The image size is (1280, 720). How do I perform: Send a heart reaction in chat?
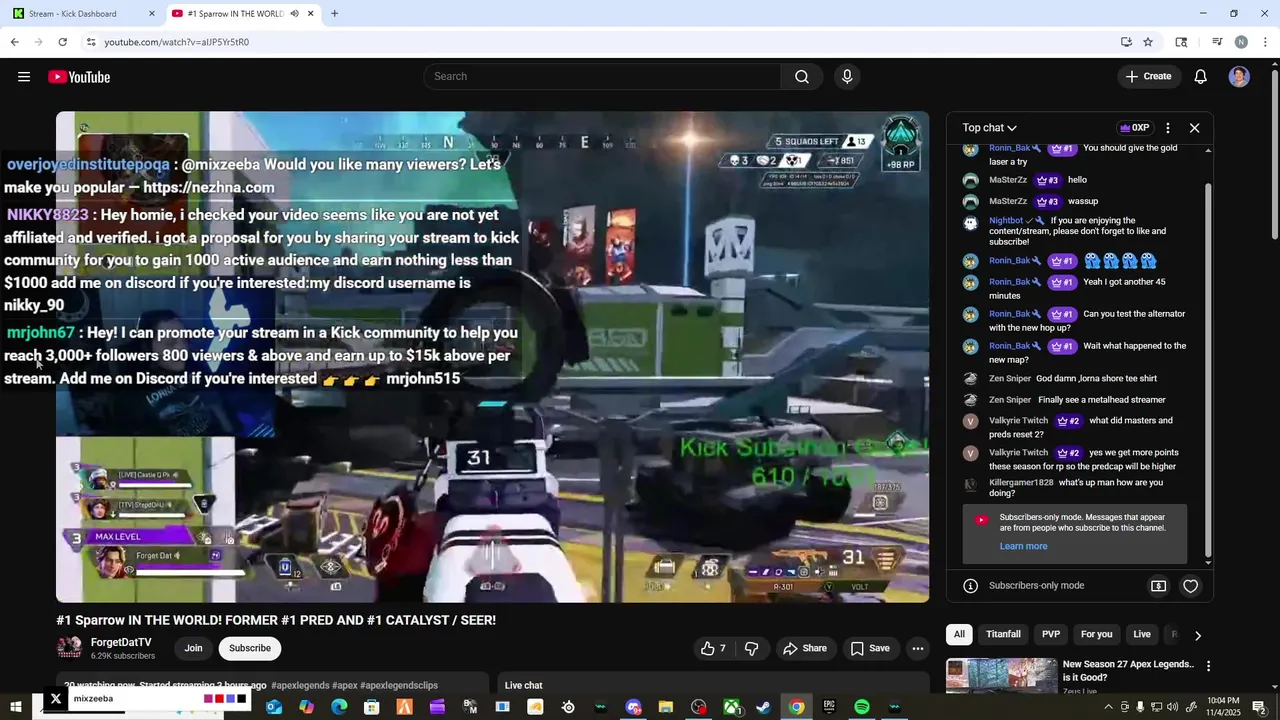1190,586
